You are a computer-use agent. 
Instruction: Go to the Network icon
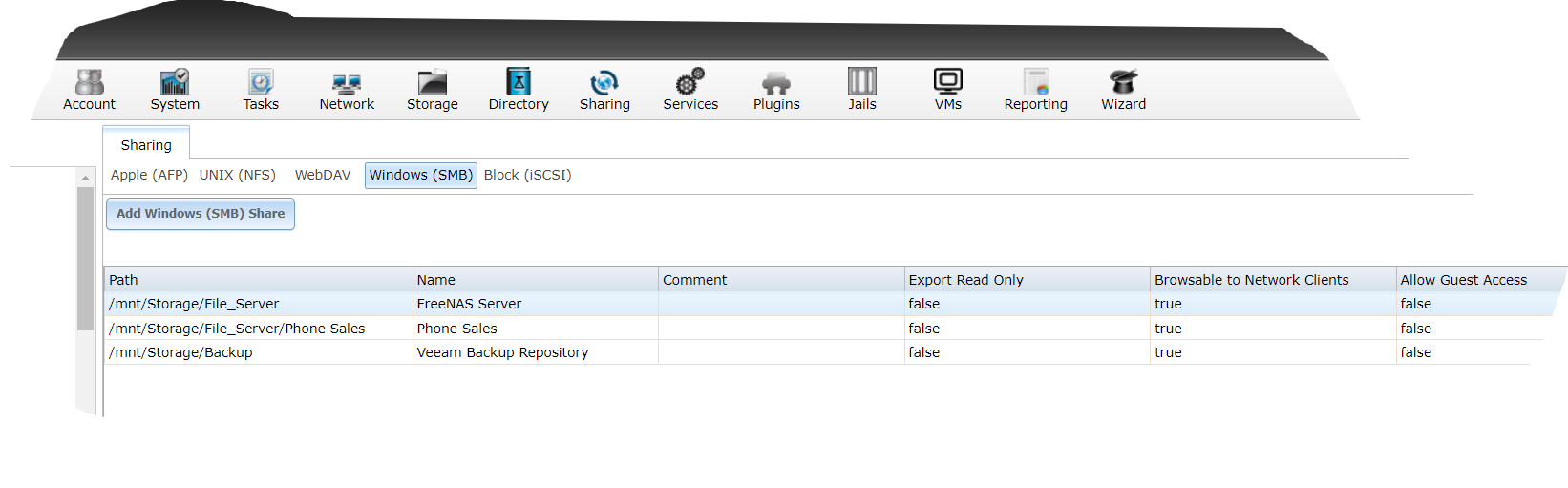tap(347, 83)
